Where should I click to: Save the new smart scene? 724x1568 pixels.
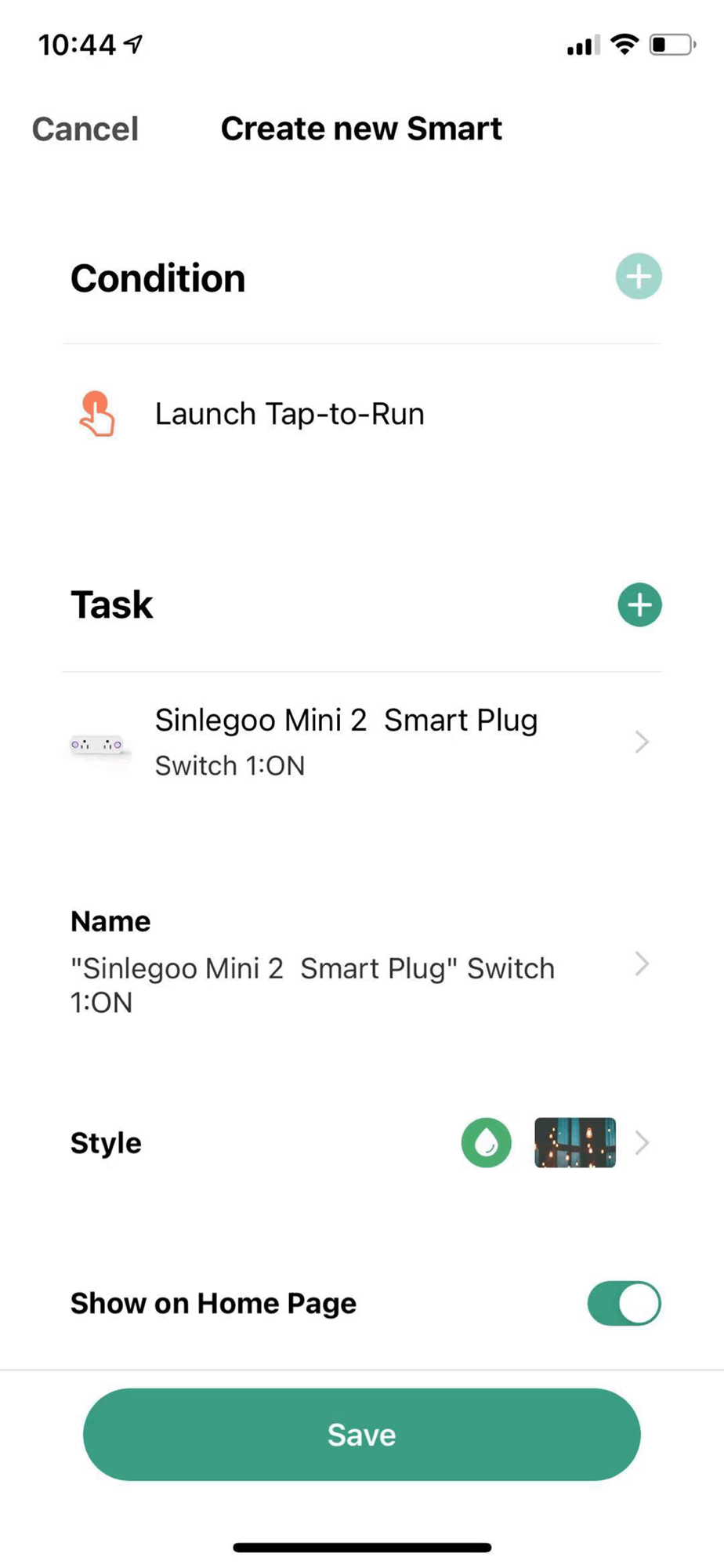click(x=362, y=1434)
